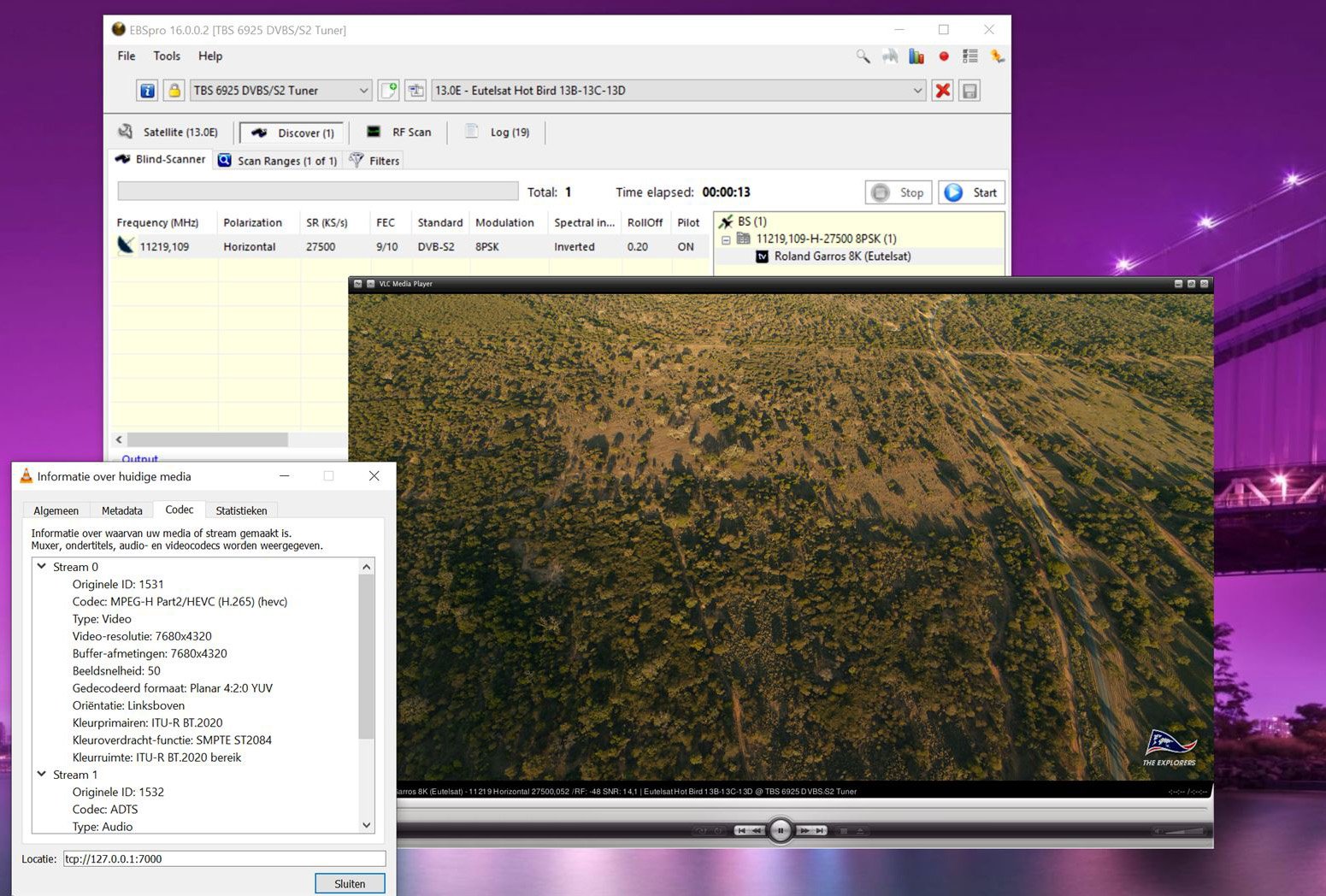
Task: Select the Blind-Scanner sub-tab
Action: click(x=160, y=159)
